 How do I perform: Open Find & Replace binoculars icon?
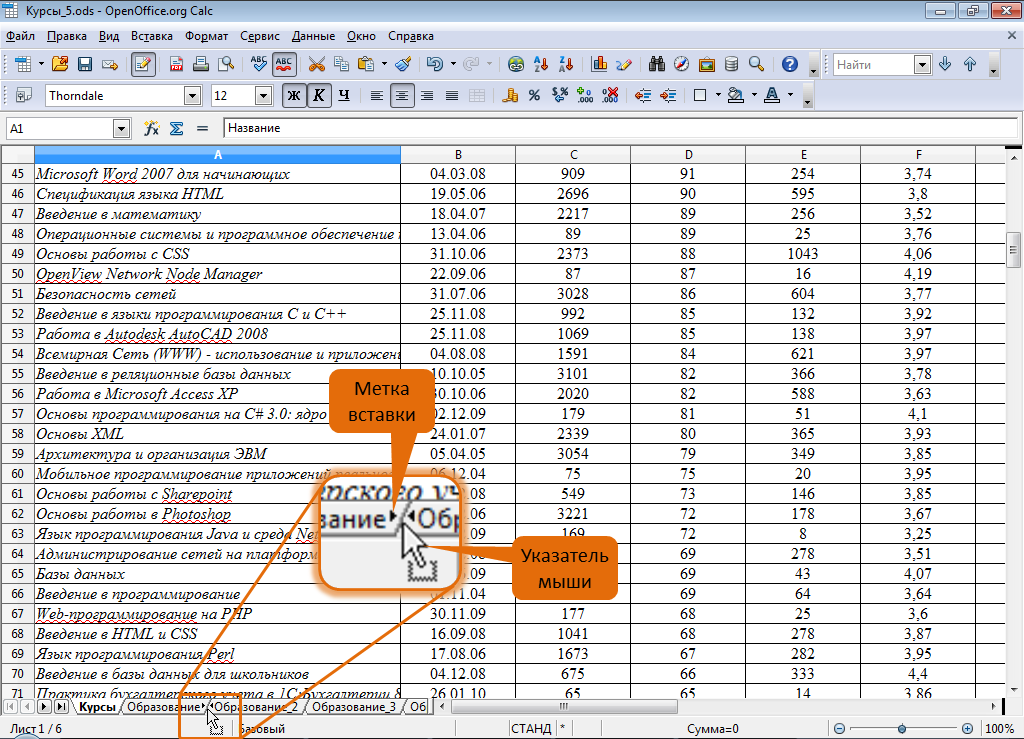pos(657,65)
